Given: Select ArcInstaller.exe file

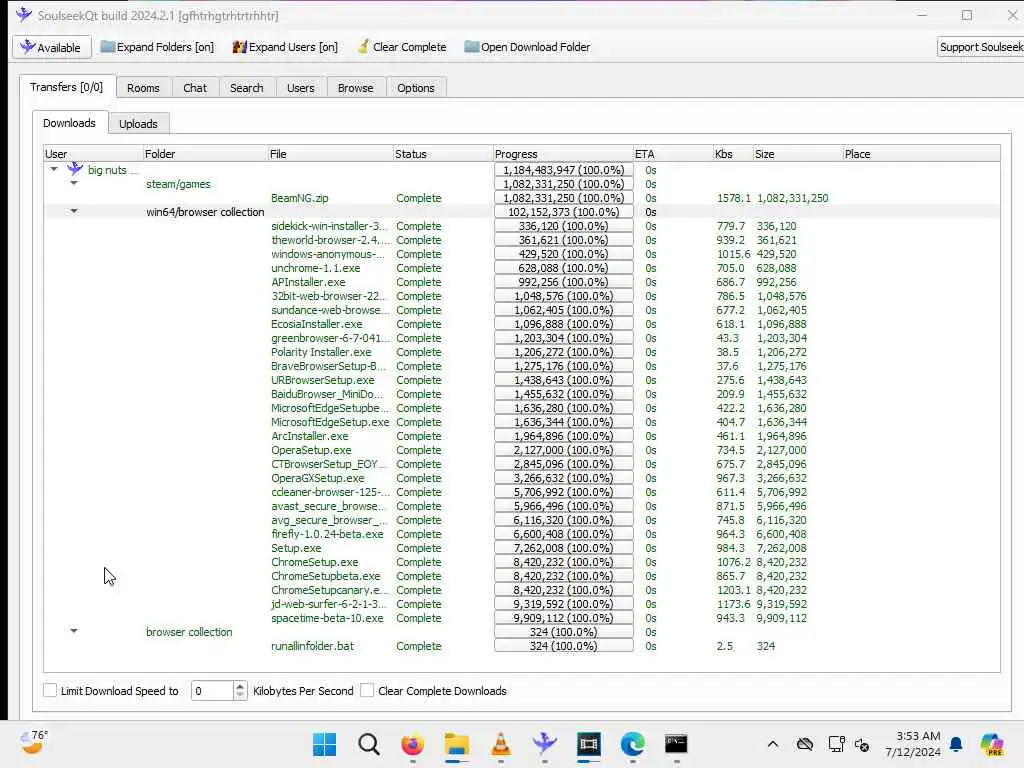Looking at the screenshot, I should coord(310,436).
